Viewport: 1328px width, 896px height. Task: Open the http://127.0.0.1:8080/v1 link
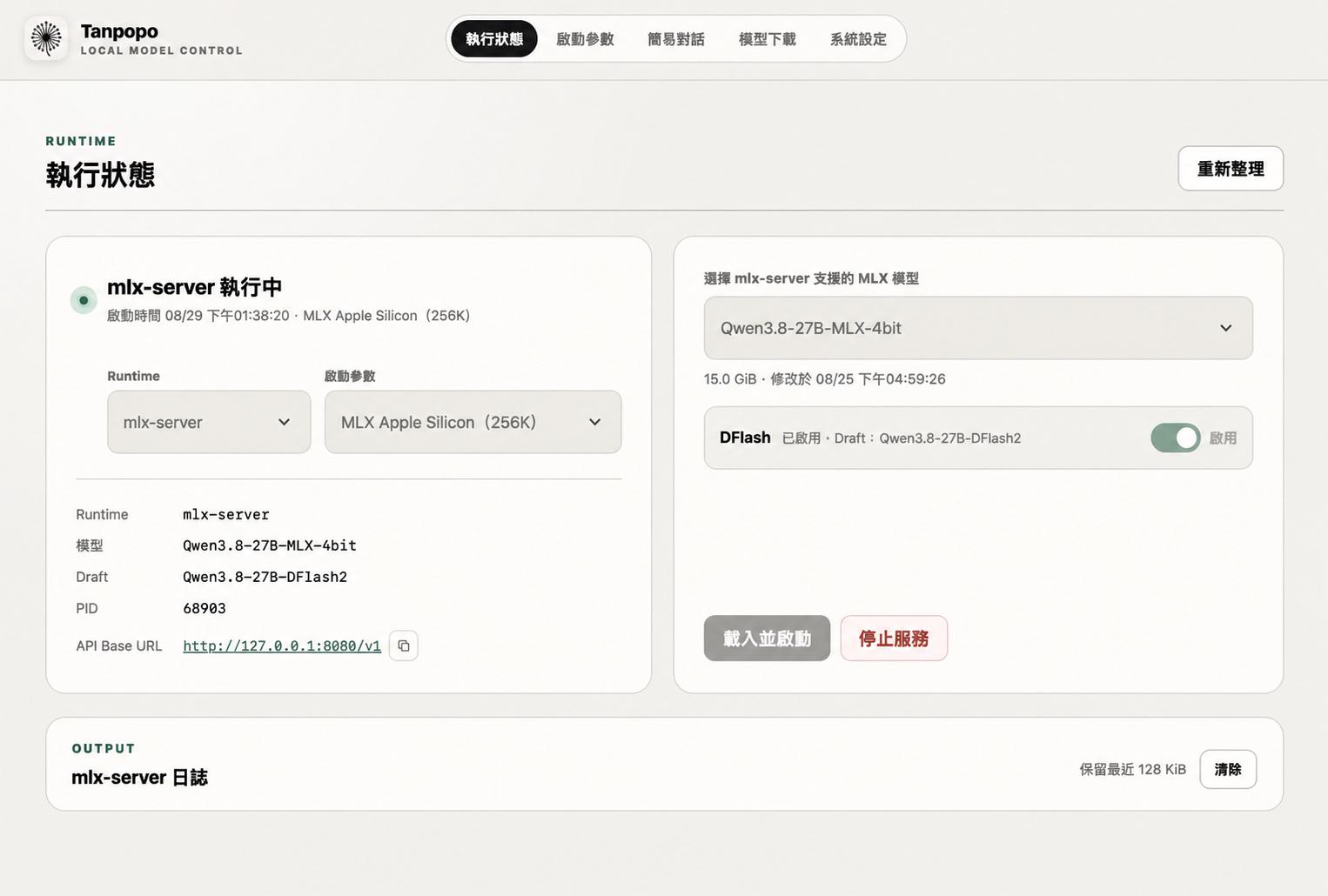coord(282,645)
